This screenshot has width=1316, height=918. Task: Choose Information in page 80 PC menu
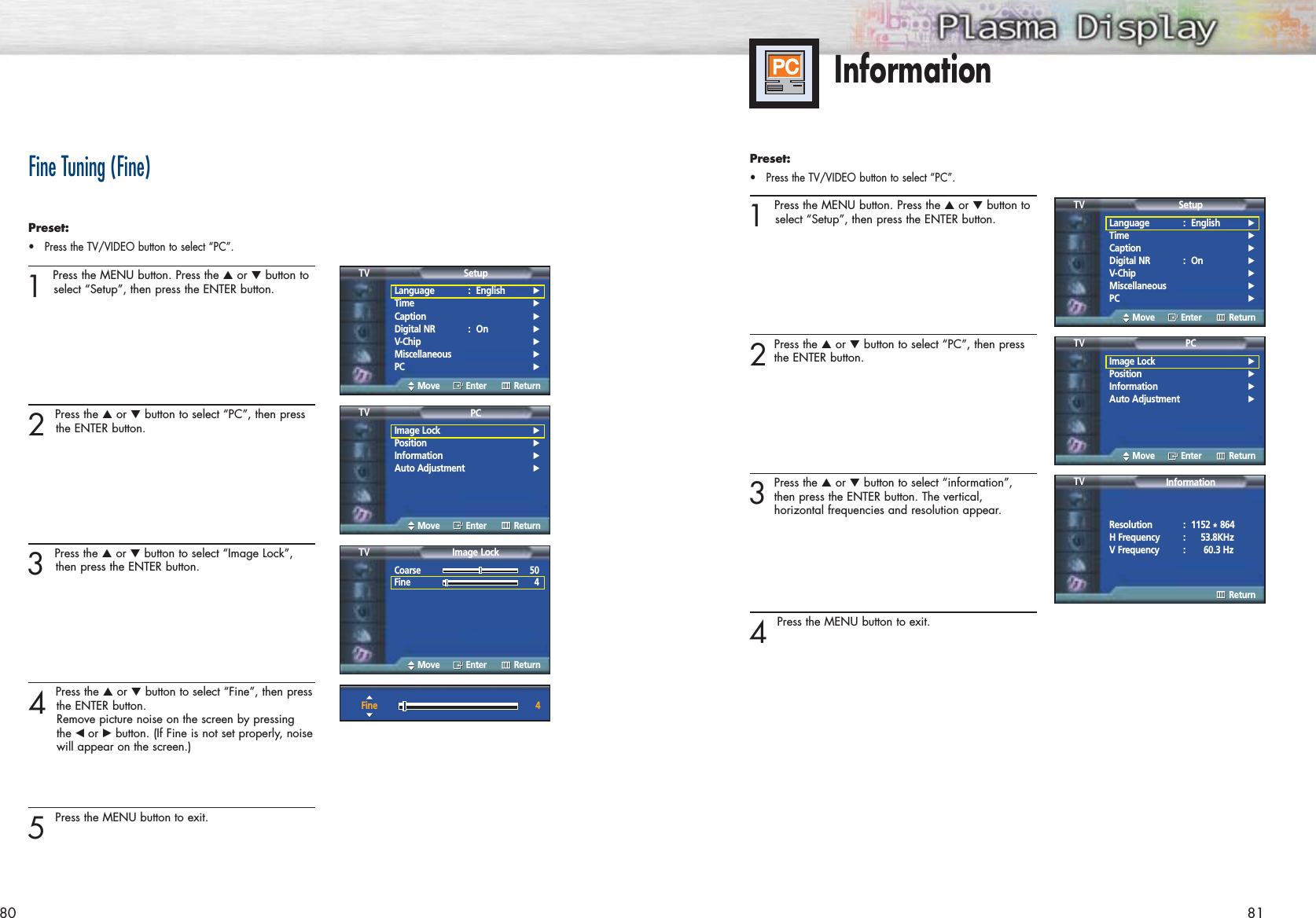[418, 456]
